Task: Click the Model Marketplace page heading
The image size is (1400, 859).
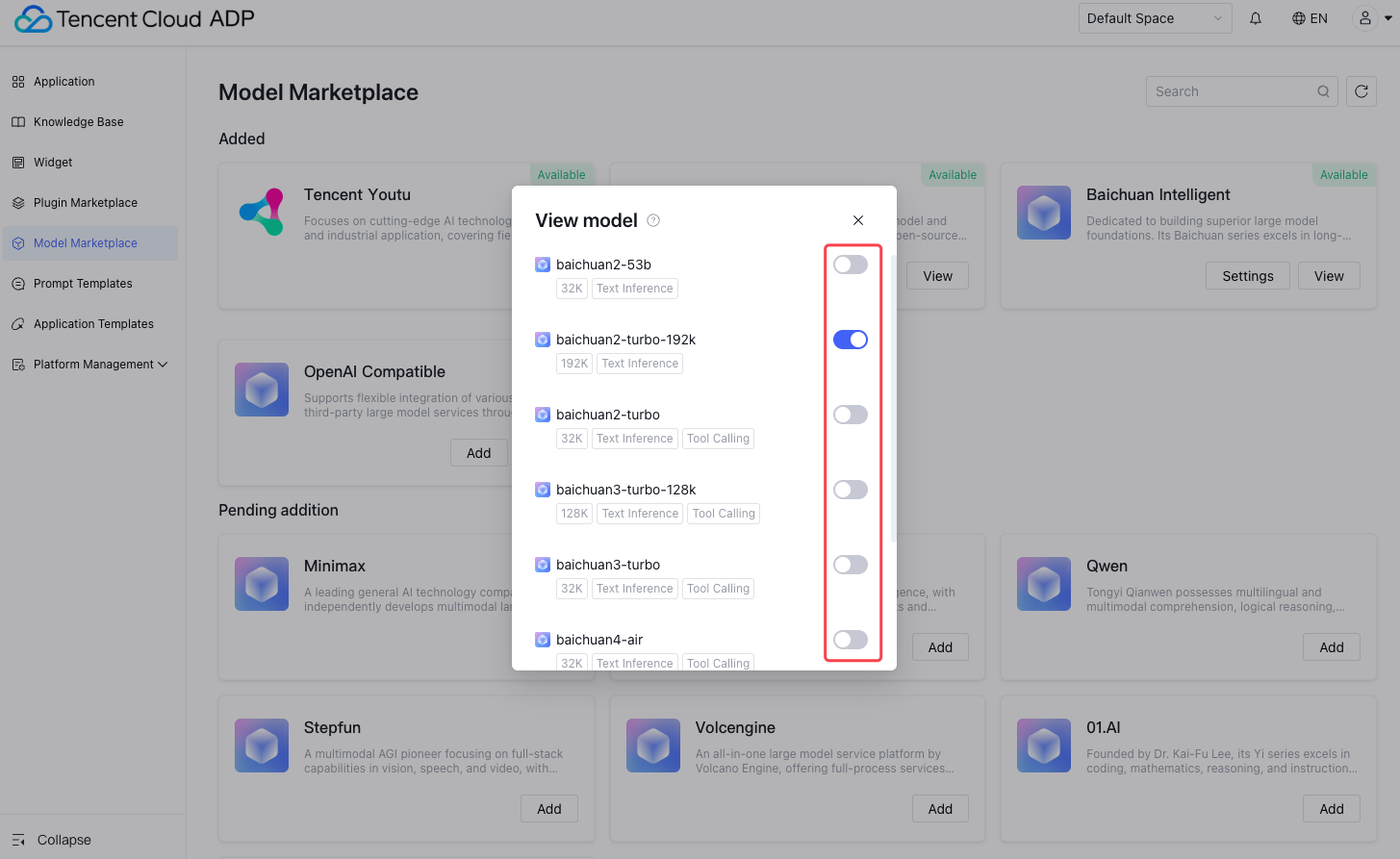Action: click(x=318, y=92)
